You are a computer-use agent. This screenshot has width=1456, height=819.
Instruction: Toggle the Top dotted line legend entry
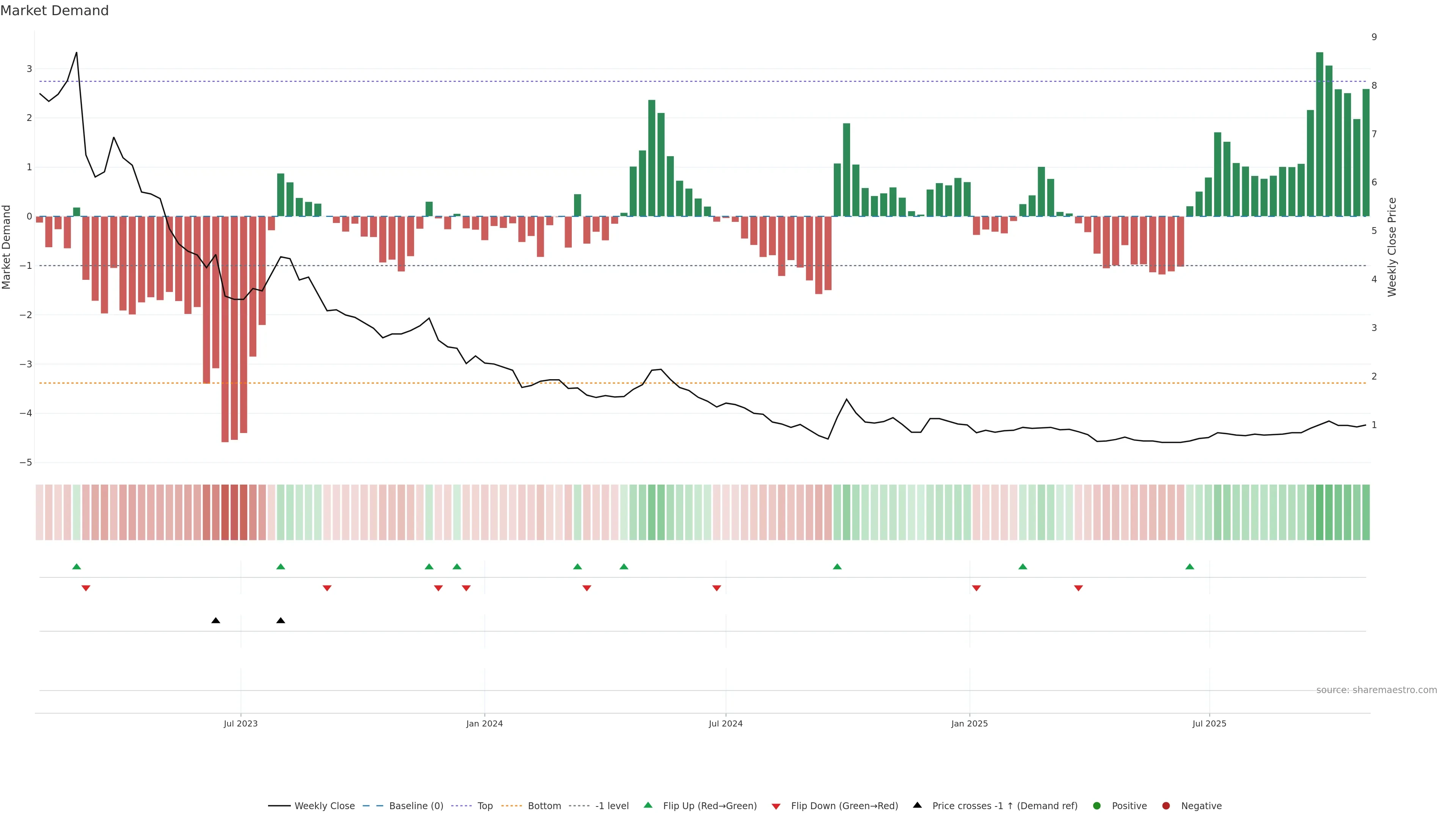[485, 805]
